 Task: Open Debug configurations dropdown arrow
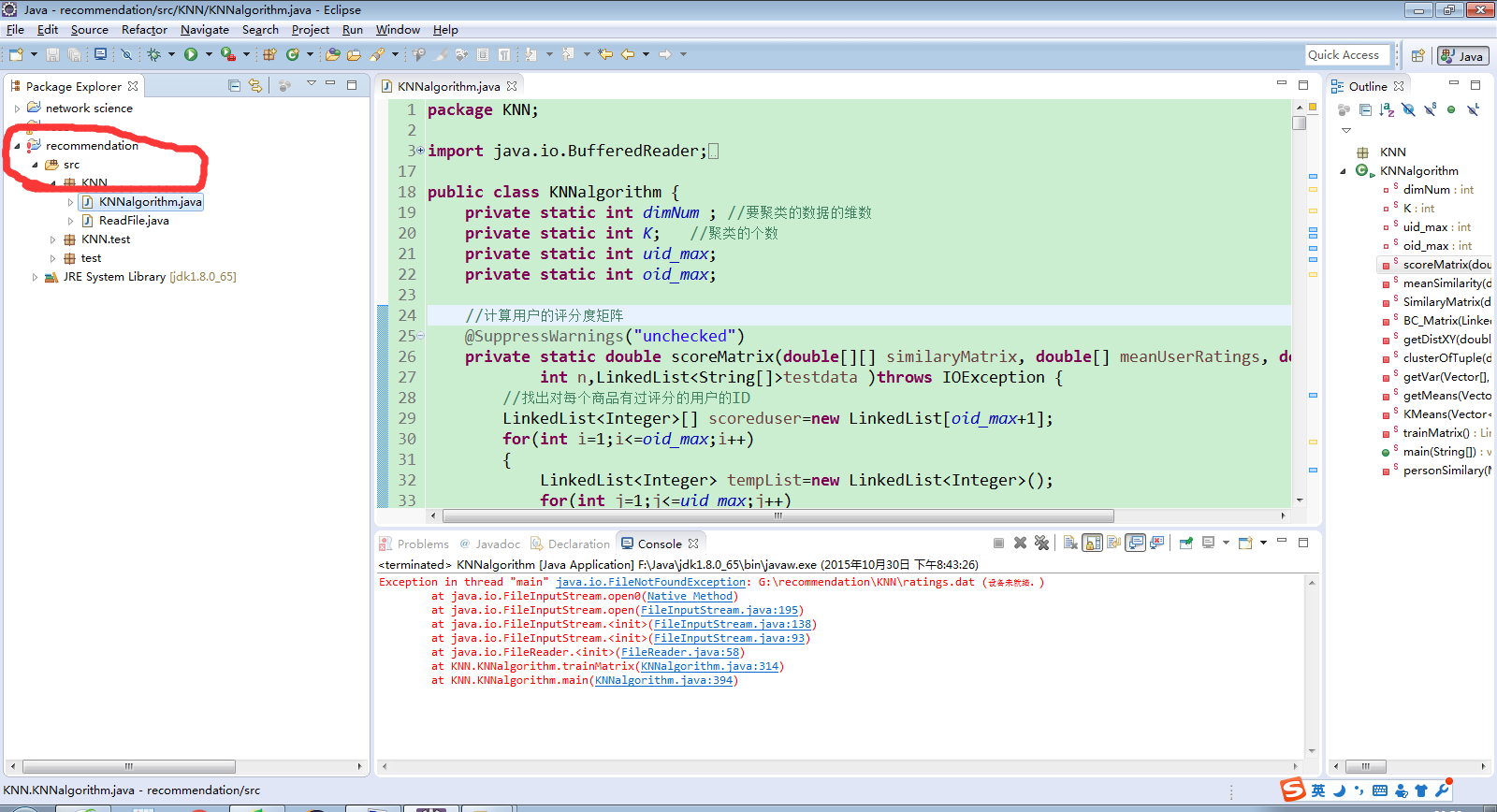[x=171, y=55]
